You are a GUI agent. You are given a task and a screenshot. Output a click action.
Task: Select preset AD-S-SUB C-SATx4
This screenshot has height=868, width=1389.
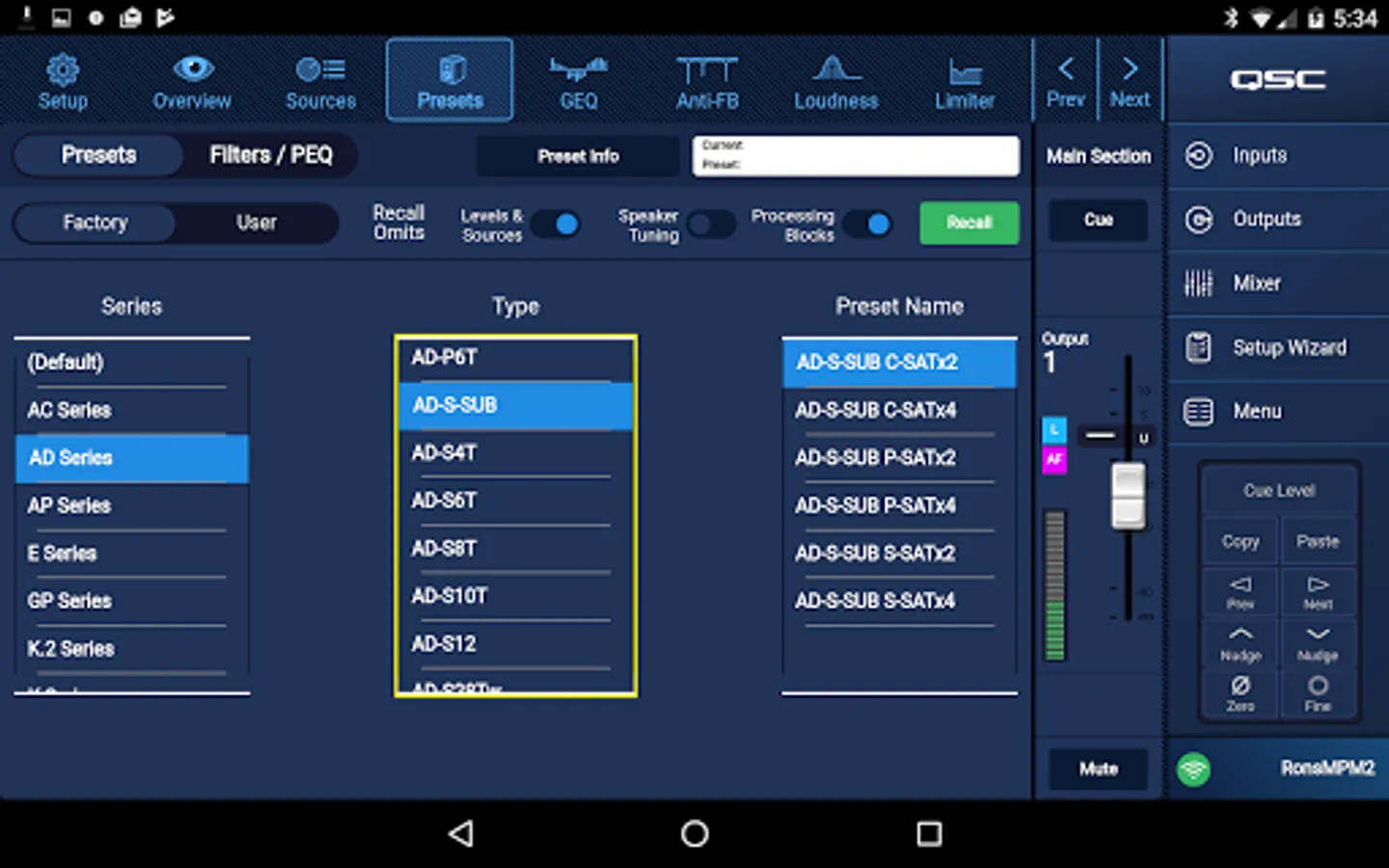(899, 410)
